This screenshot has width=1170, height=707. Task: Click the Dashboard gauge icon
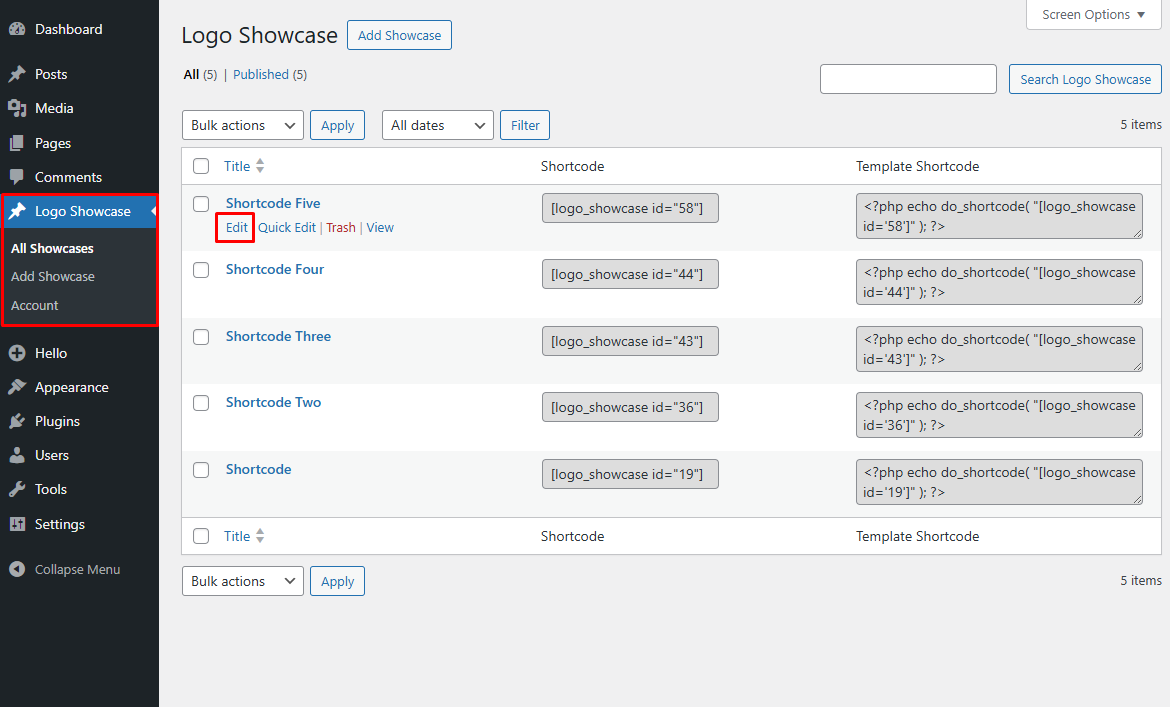[17, 29]
